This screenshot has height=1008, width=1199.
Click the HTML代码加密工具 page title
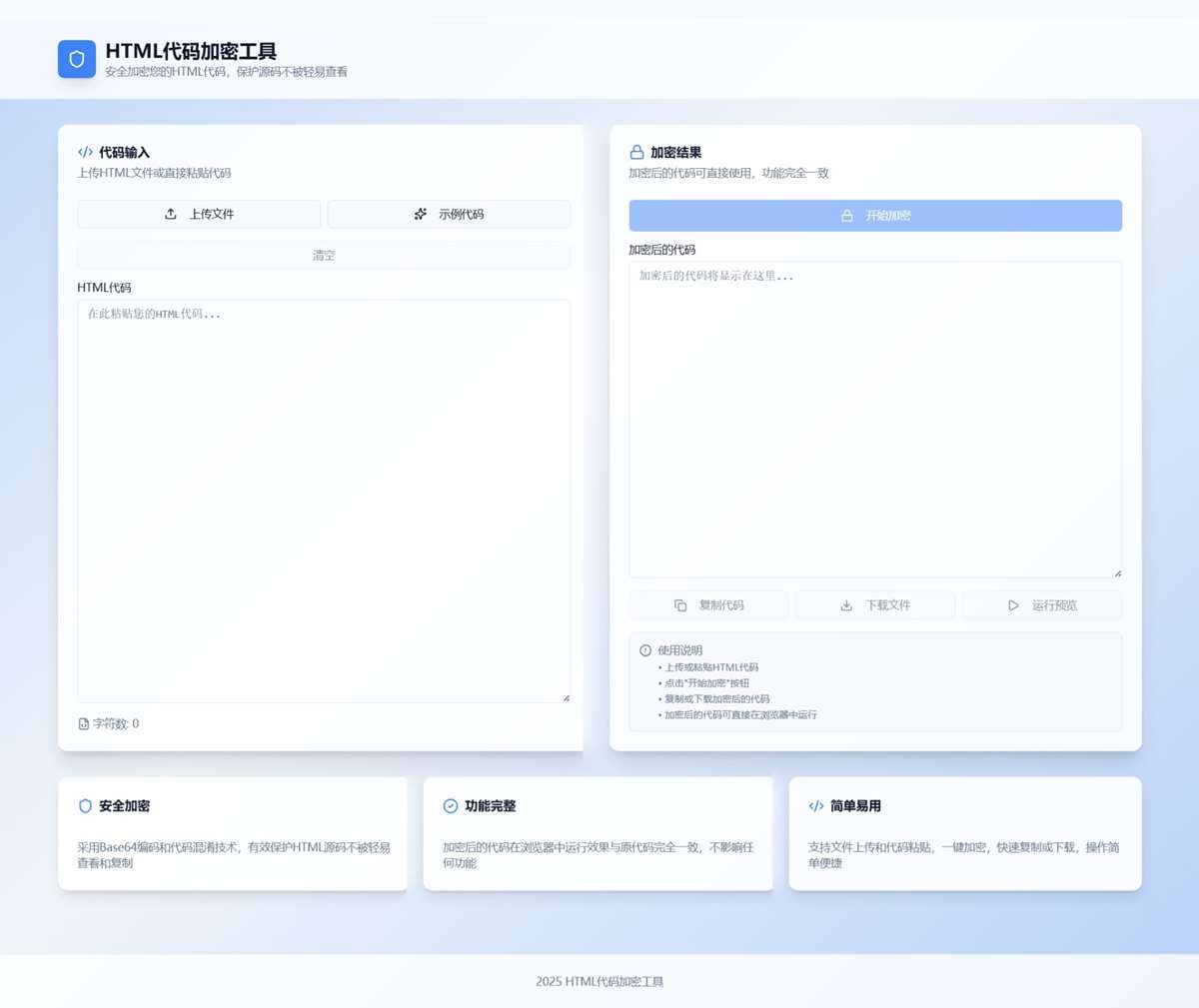tap(191, 51)
